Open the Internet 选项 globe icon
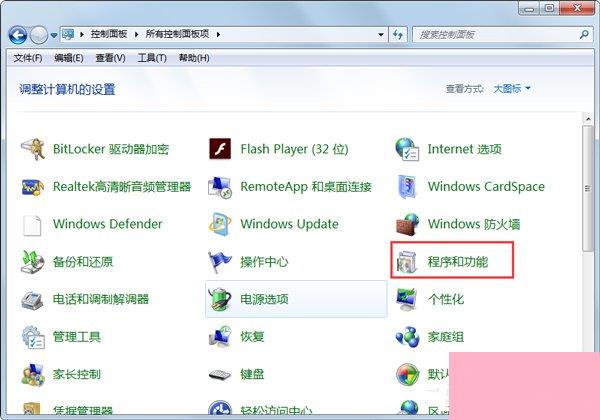The width and height of the screenshot is (600, 420). click(x=407, y=149)
